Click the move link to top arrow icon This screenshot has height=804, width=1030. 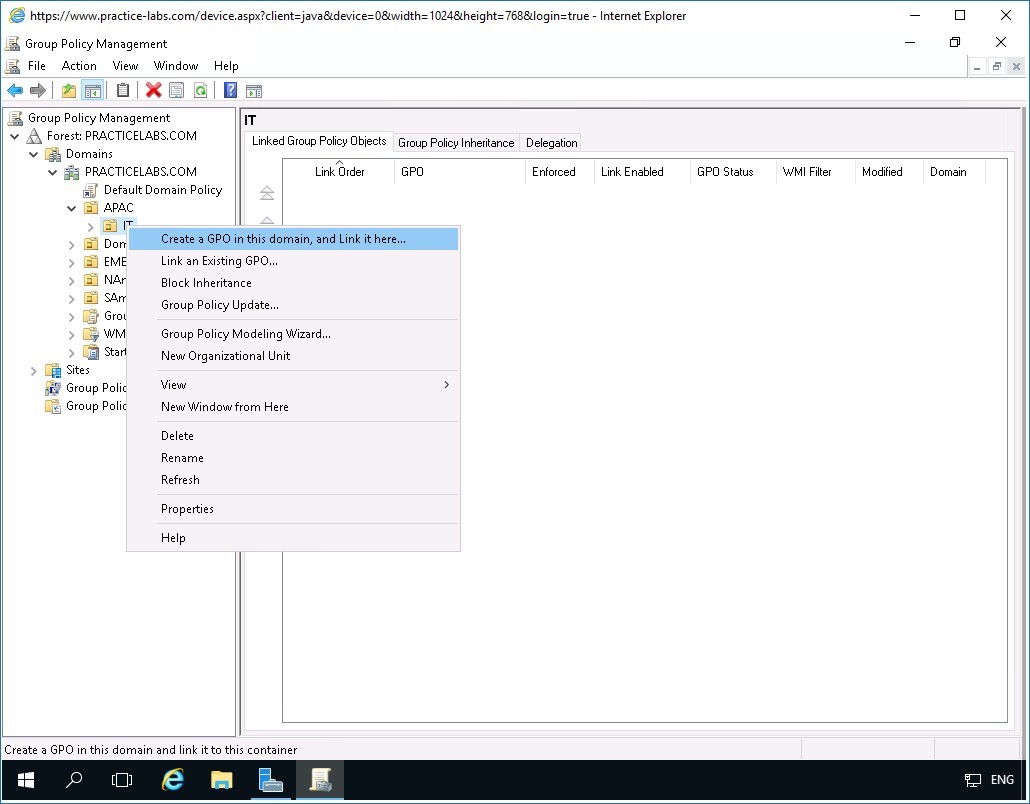(267, 193)
